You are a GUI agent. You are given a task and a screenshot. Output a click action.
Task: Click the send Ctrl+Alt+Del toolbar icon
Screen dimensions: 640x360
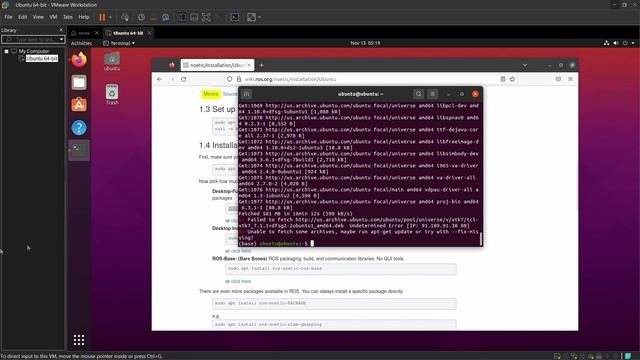pyautogui.click(x=125, y=17)
